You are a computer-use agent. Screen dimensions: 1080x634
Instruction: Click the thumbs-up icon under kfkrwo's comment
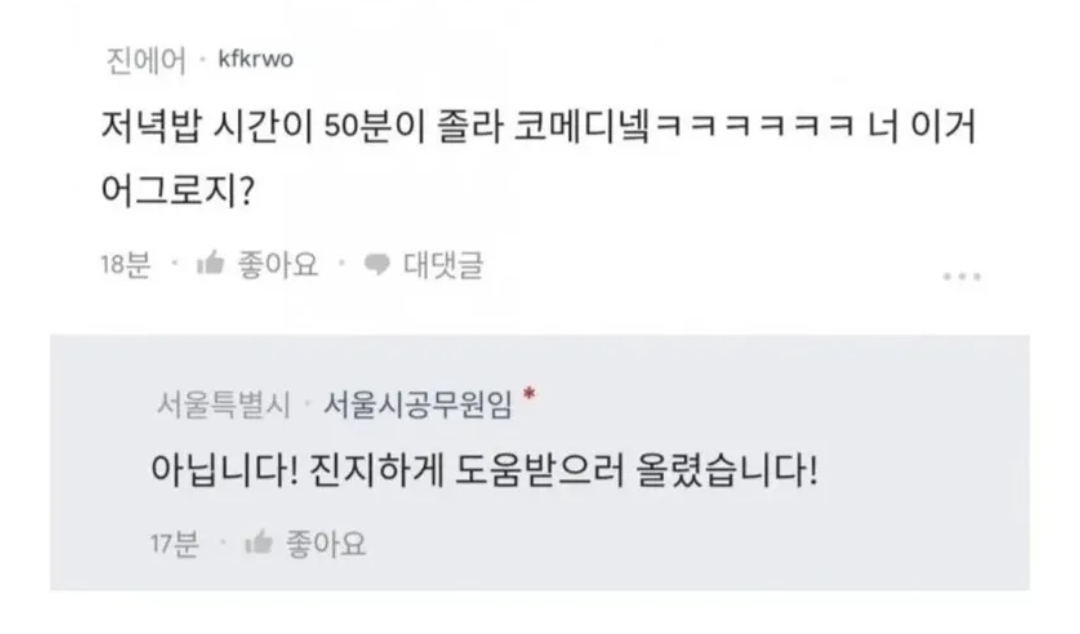pos(211,265)
